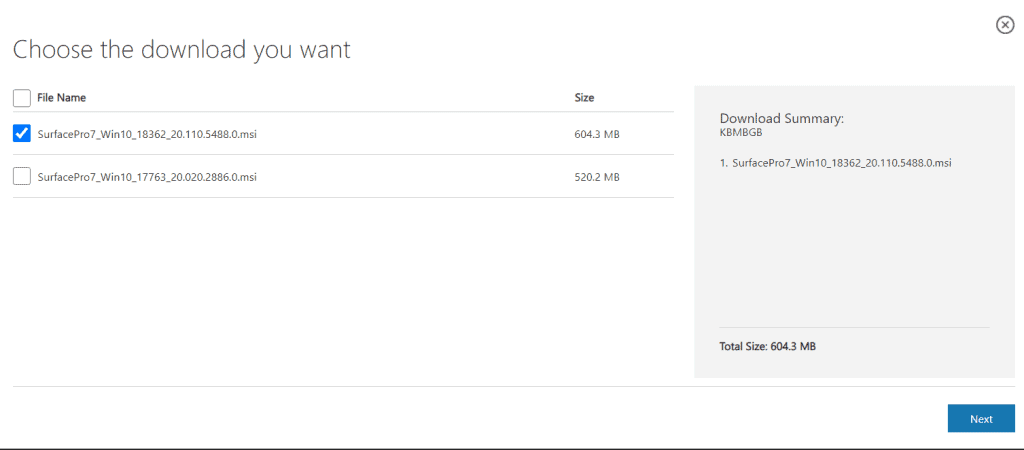This screenshot has width=1024, height=450.
Task: Click the blank area below the file list
Action: (340, 290)
